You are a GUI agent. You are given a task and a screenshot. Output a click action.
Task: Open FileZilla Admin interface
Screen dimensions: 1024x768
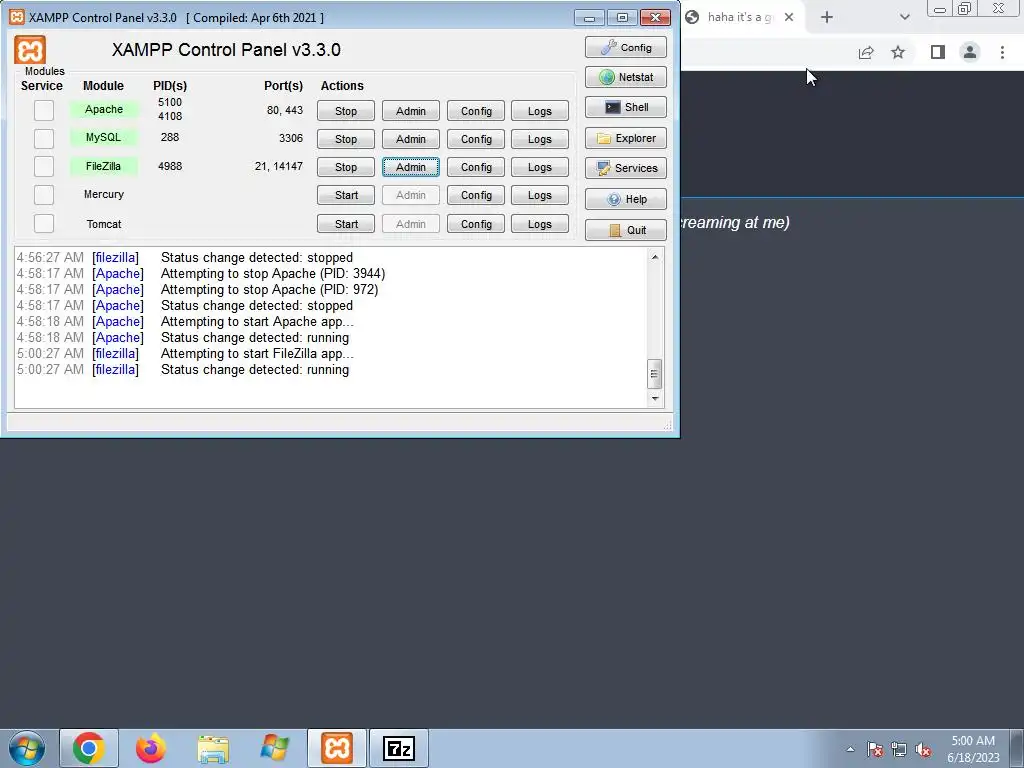[x=411, y=167]
